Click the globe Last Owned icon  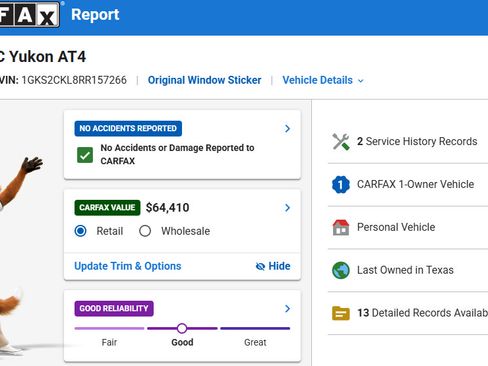coord(341,270)
